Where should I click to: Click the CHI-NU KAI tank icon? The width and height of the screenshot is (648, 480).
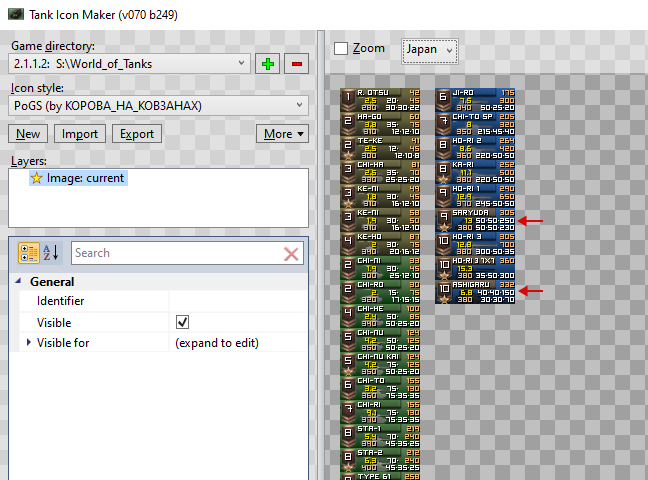click(380, 363)
